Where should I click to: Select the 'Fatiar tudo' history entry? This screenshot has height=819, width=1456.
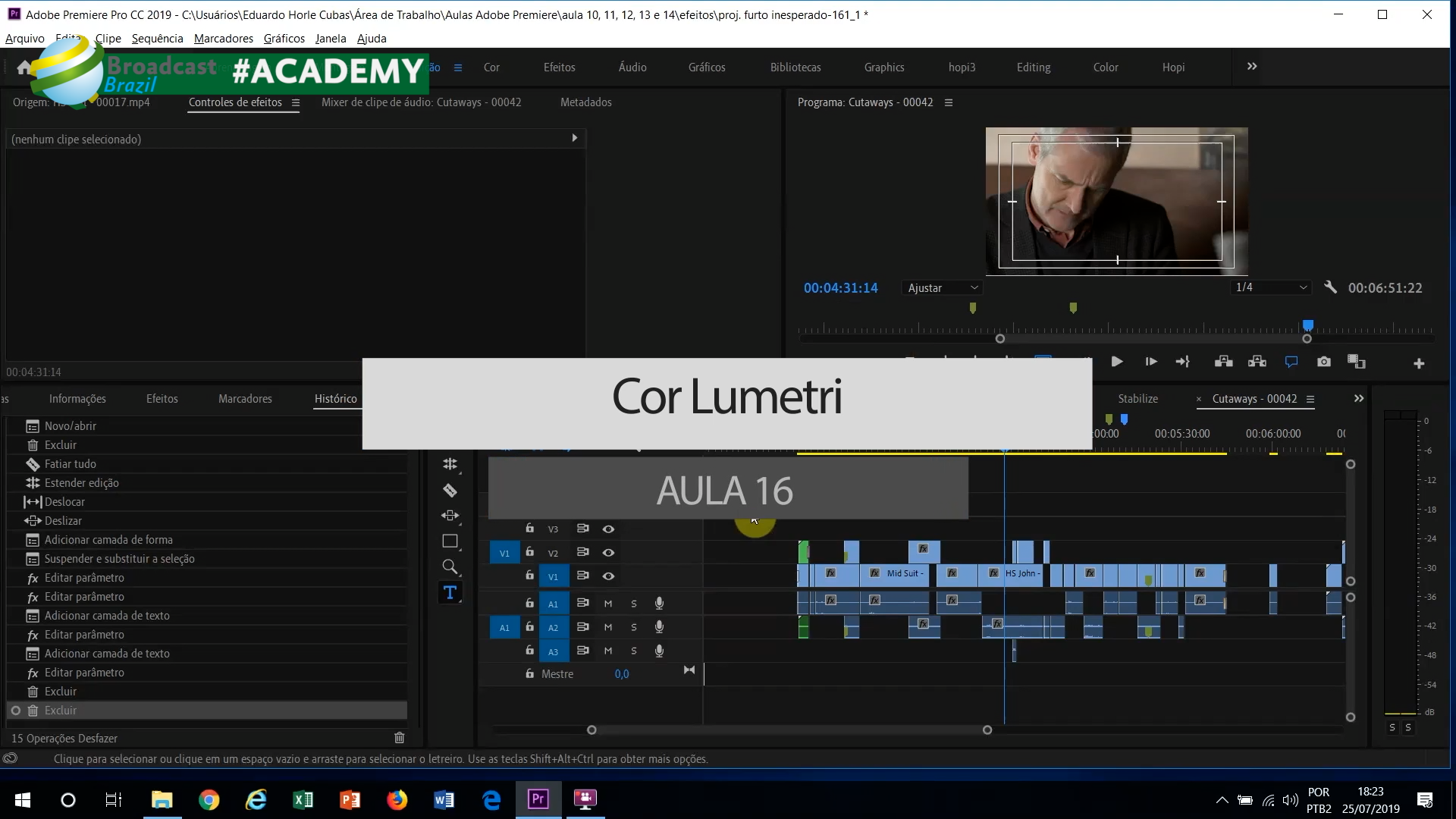(x=71, y=464)
